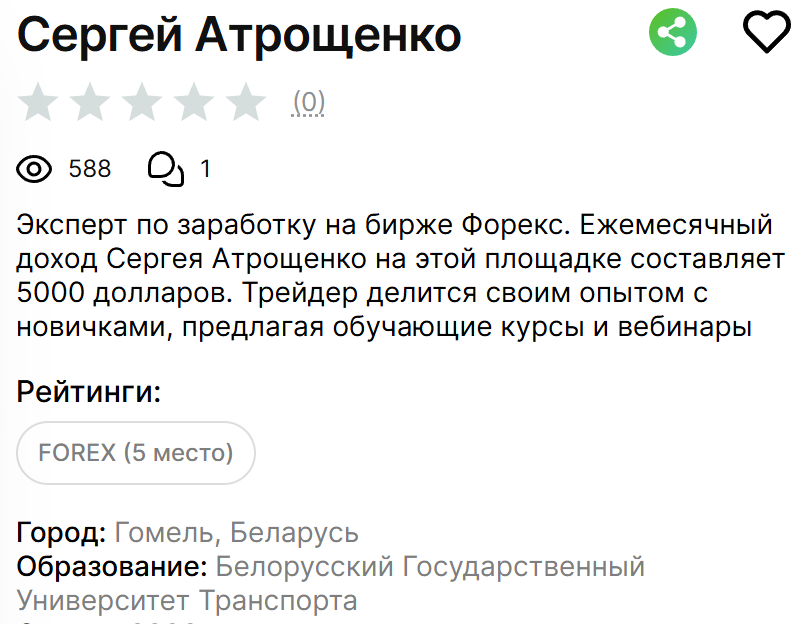Open the Белорусский Государственный Университет Транспорта link
The height and width of the screenshot is (624, 803).
click(x=430, y=566)
